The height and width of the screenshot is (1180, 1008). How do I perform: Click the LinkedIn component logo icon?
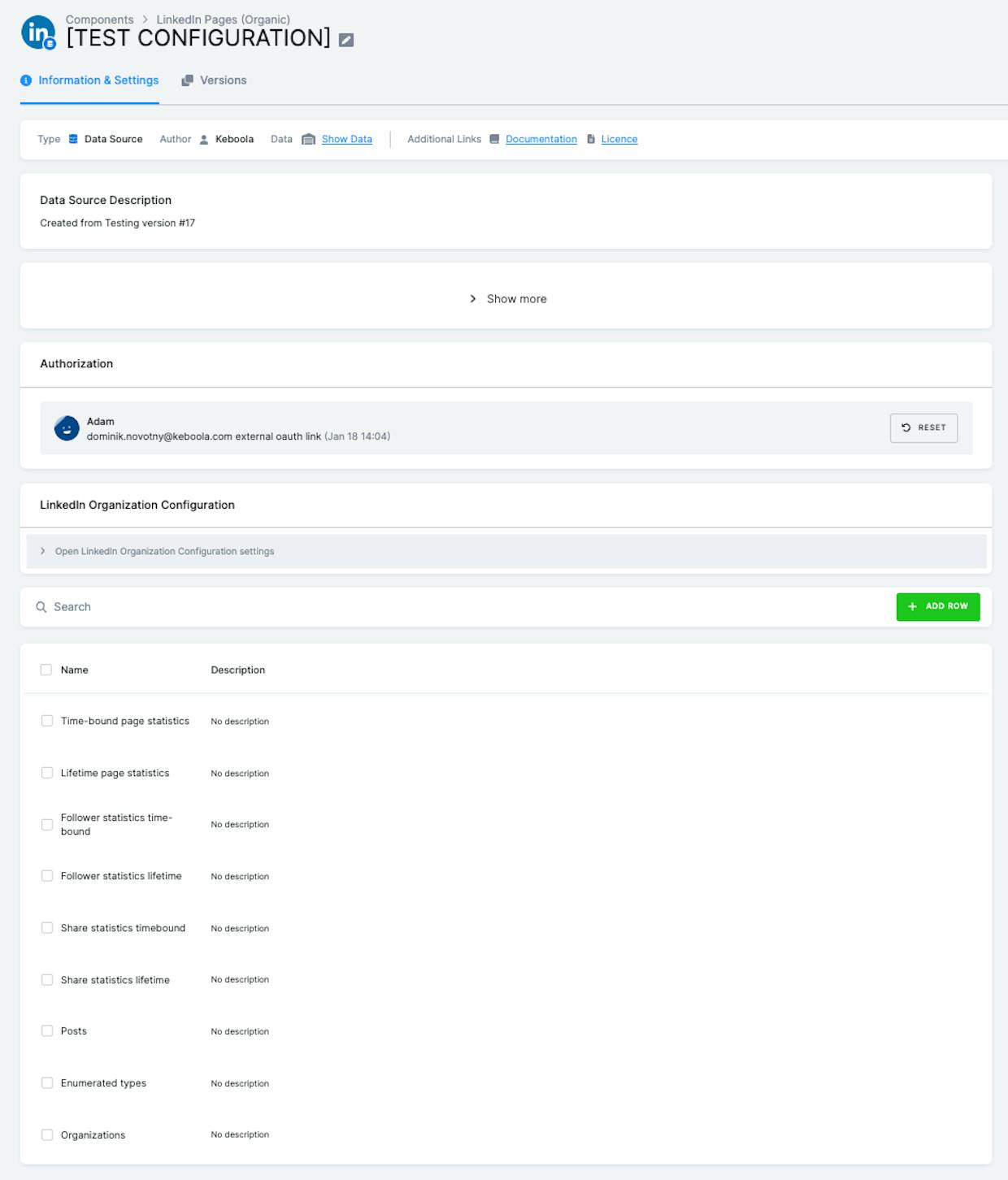click(x=38, y=33)
